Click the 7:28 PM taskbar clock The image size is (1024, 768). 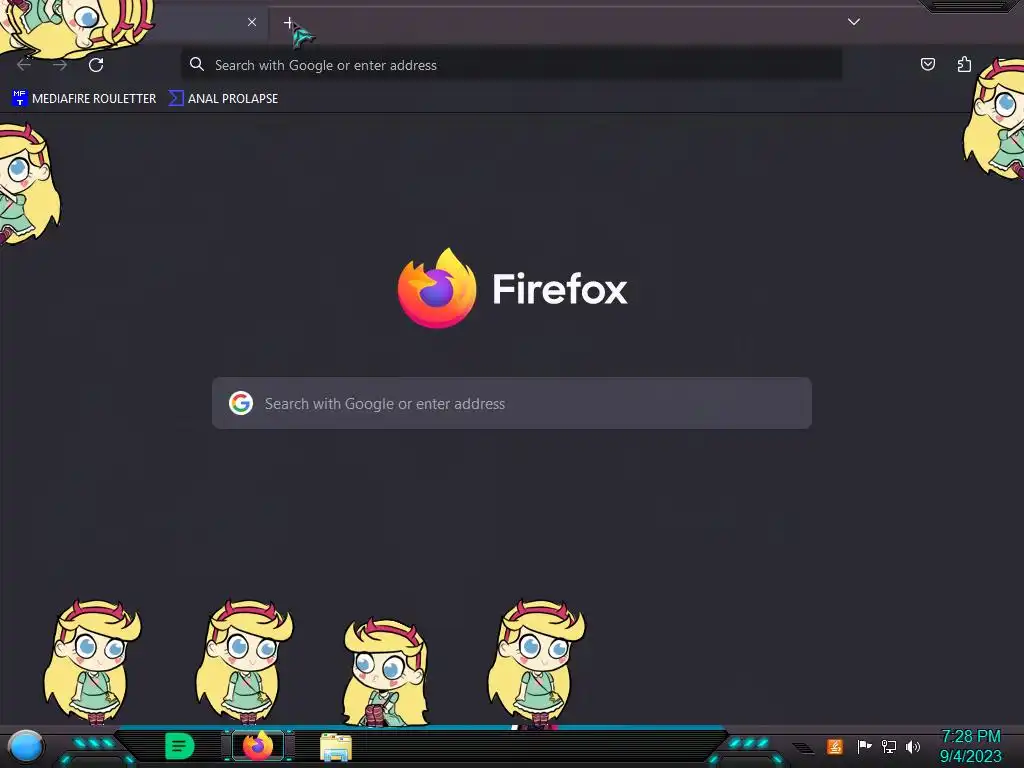970,746
